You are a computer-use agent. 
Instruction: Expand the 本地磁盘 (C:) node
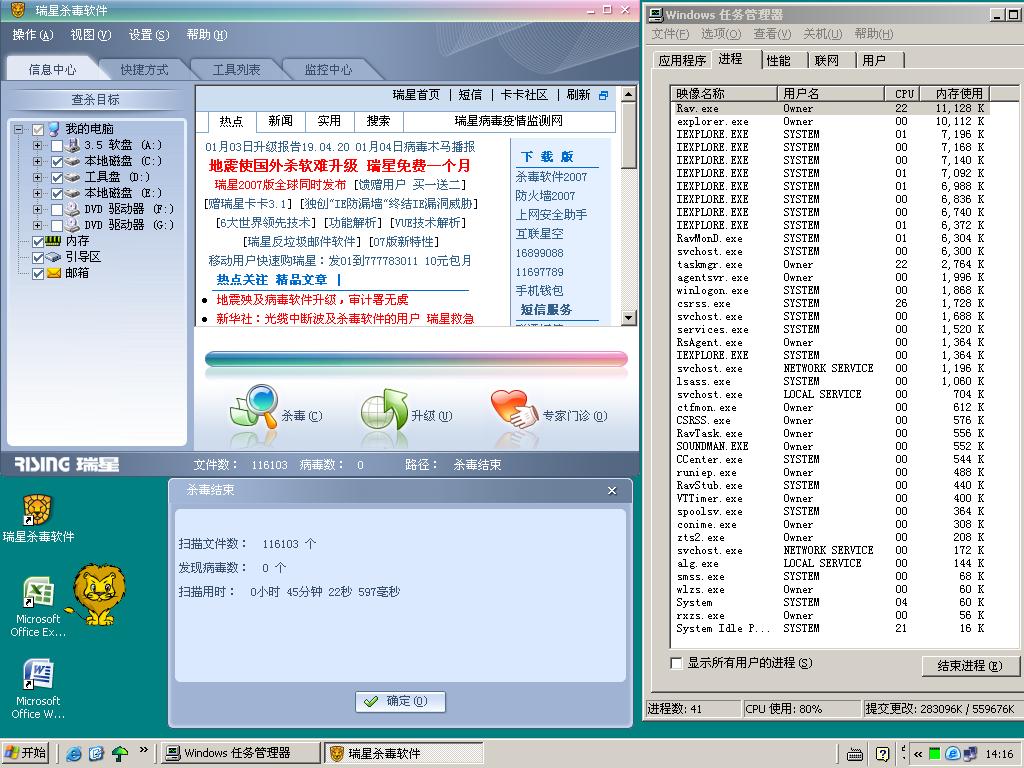click(37, 161)
